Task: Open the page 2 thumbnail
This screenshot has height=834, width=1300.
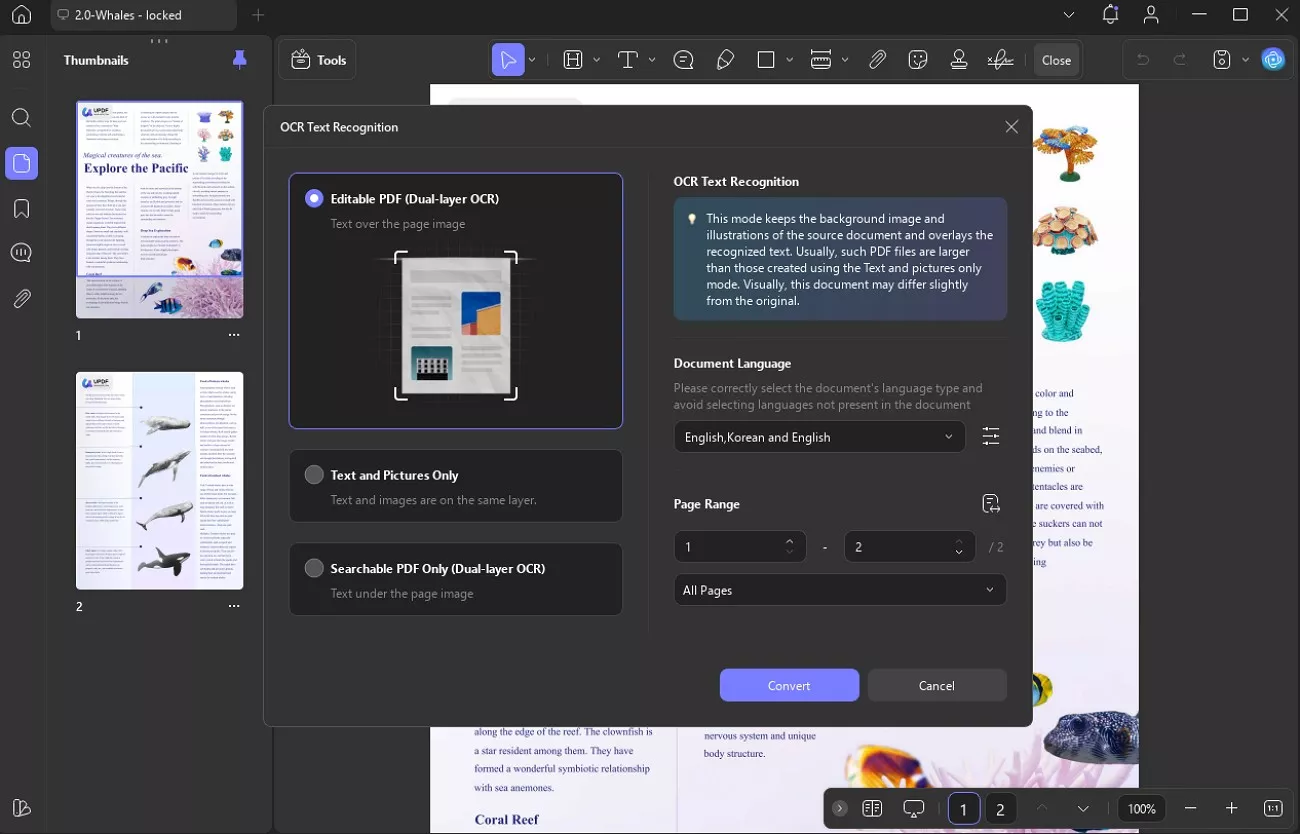Action: (159, 481)
